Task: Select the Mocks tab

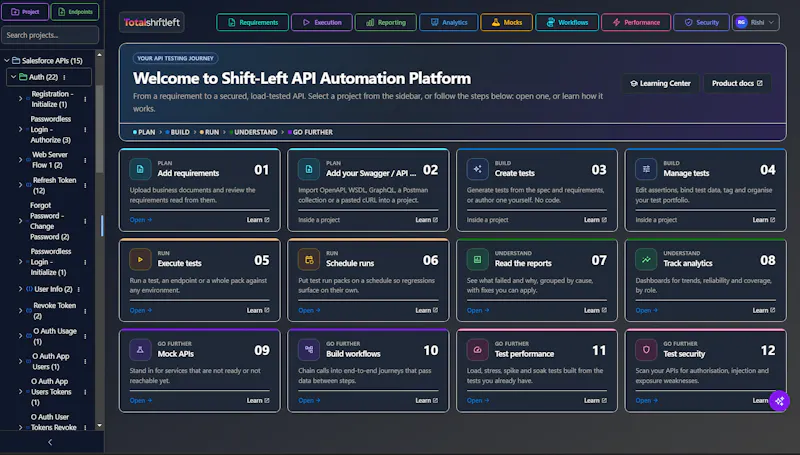Action: (x=506, y=22)
